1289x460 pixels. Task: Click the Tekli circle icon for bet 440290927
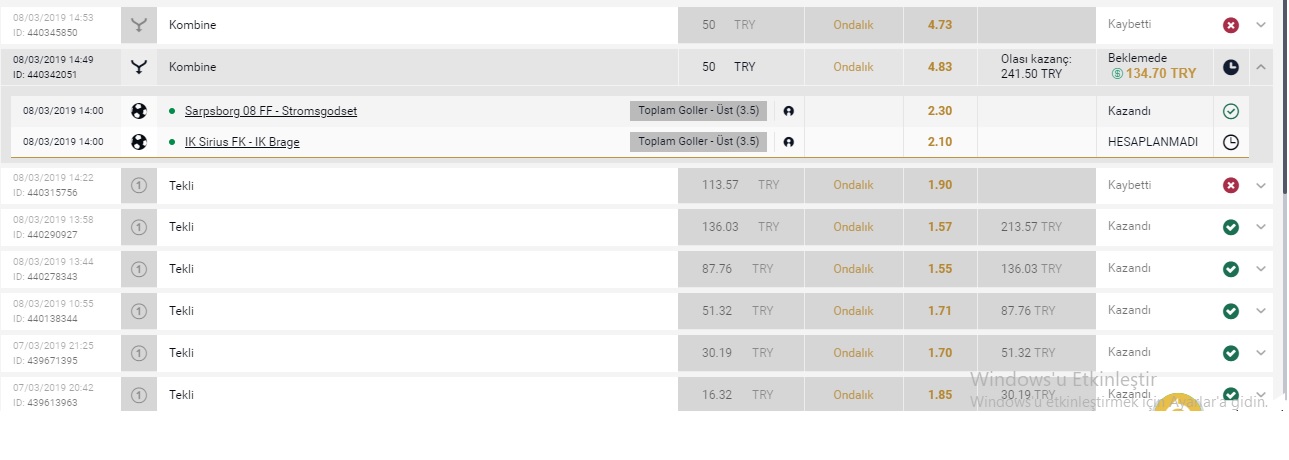click(139, 227)
